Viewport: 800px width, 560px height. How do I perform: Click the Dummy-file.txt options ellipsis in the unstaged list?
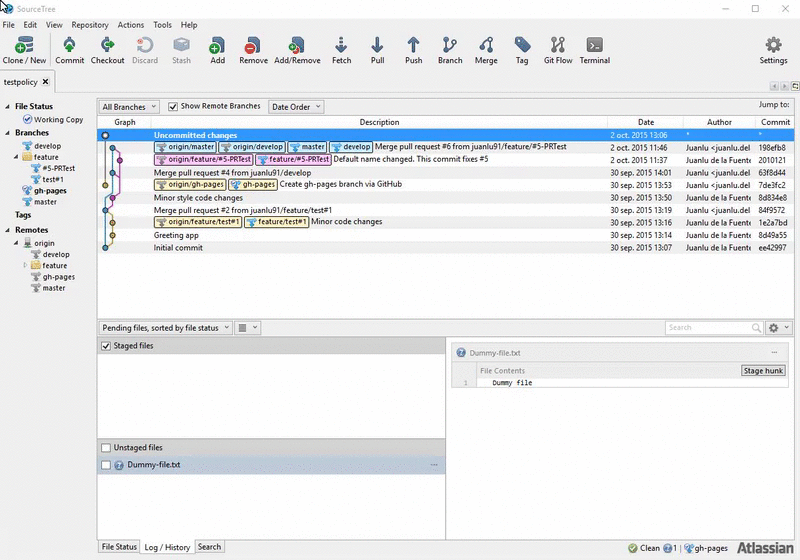pos(434,465)
